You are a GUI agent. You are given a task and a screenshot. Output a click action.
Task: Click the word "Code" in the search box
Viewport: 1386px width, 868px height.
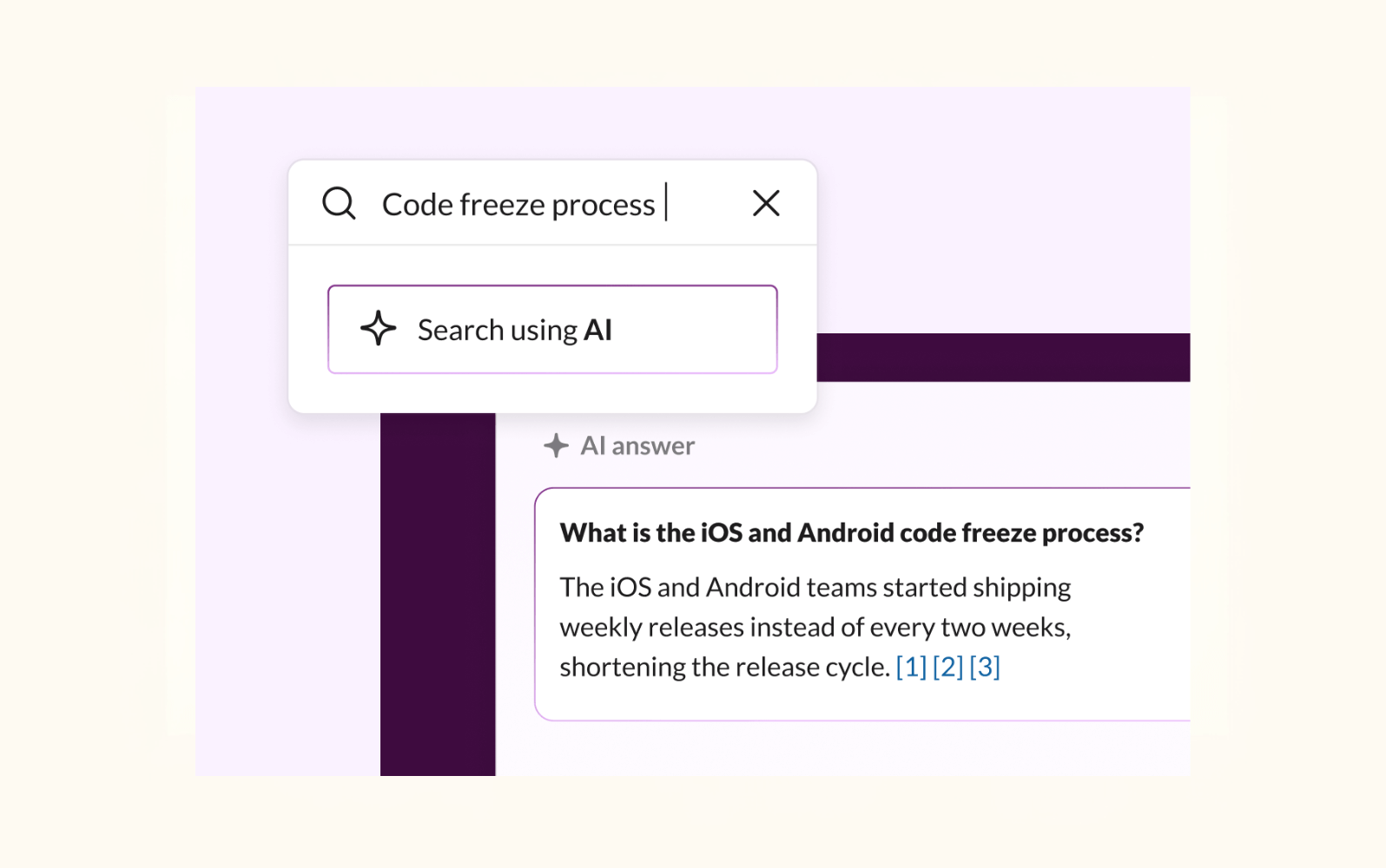pyautogui.click(x=417, y=205)
